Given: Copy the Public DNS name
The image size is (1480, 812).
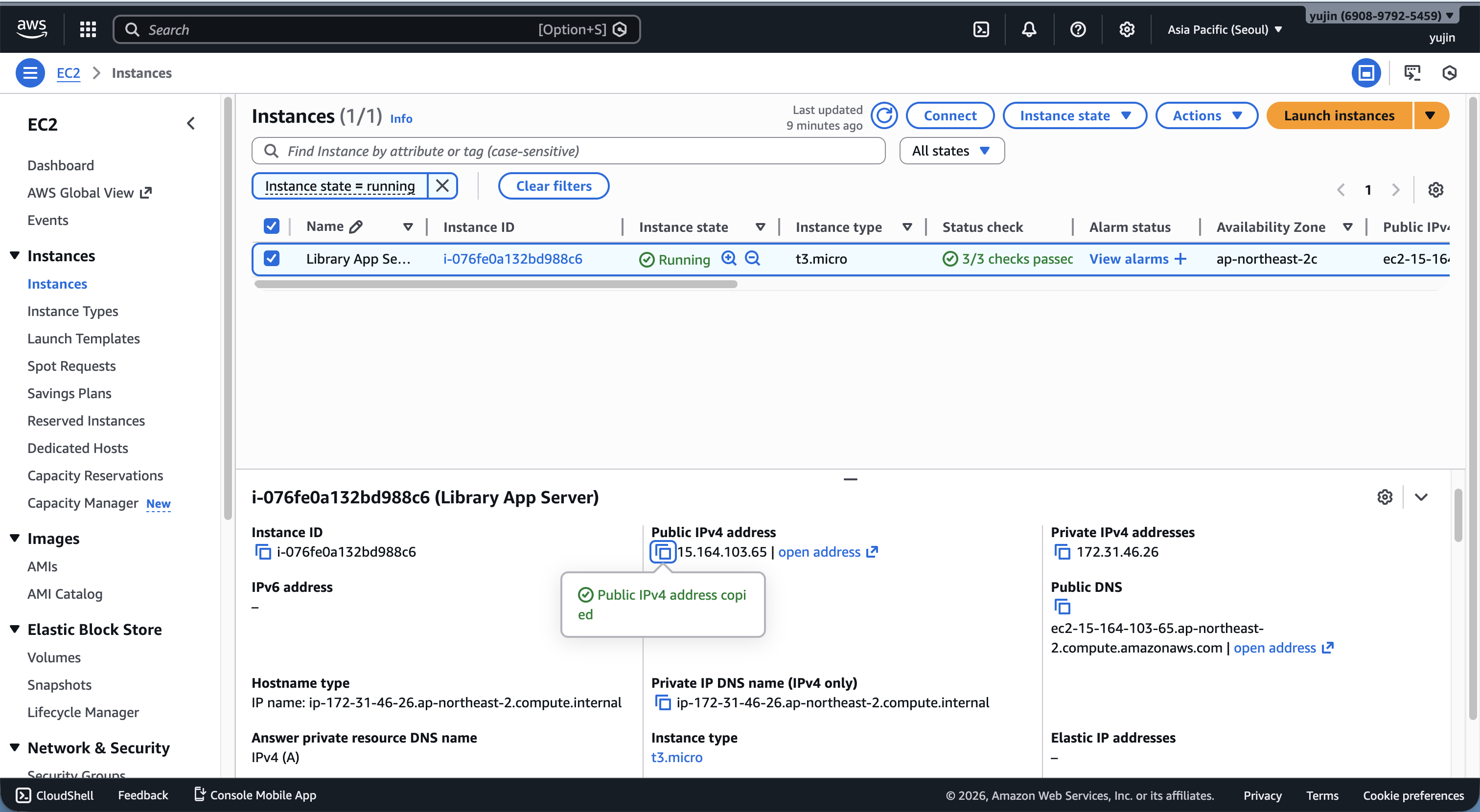Looking at the screenshot, I should pos(1063,607).
